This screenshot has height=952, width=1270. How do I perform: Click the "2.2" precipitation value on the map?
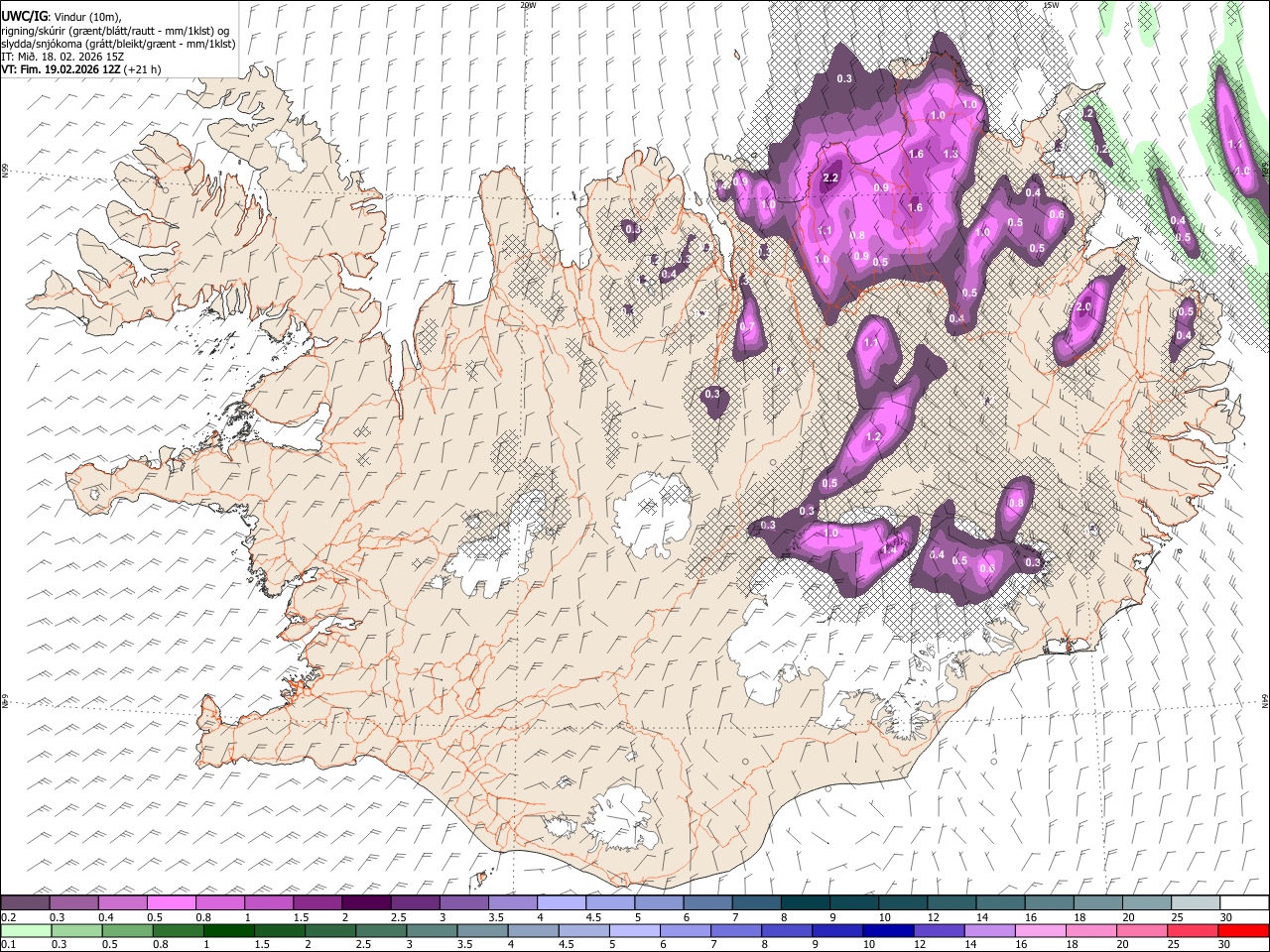pos(831,178)
